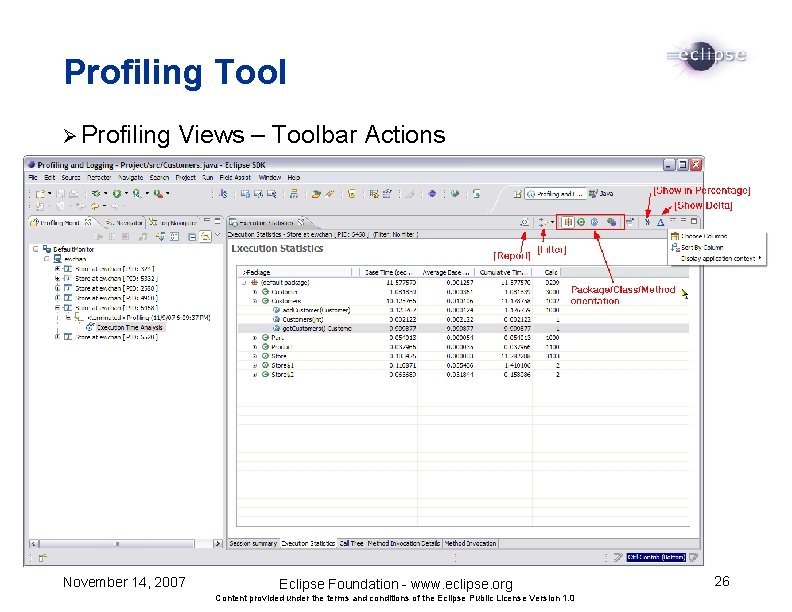Open the Run button's dropdown arrow
Viewport: 792px width, 612px height.
126,193
